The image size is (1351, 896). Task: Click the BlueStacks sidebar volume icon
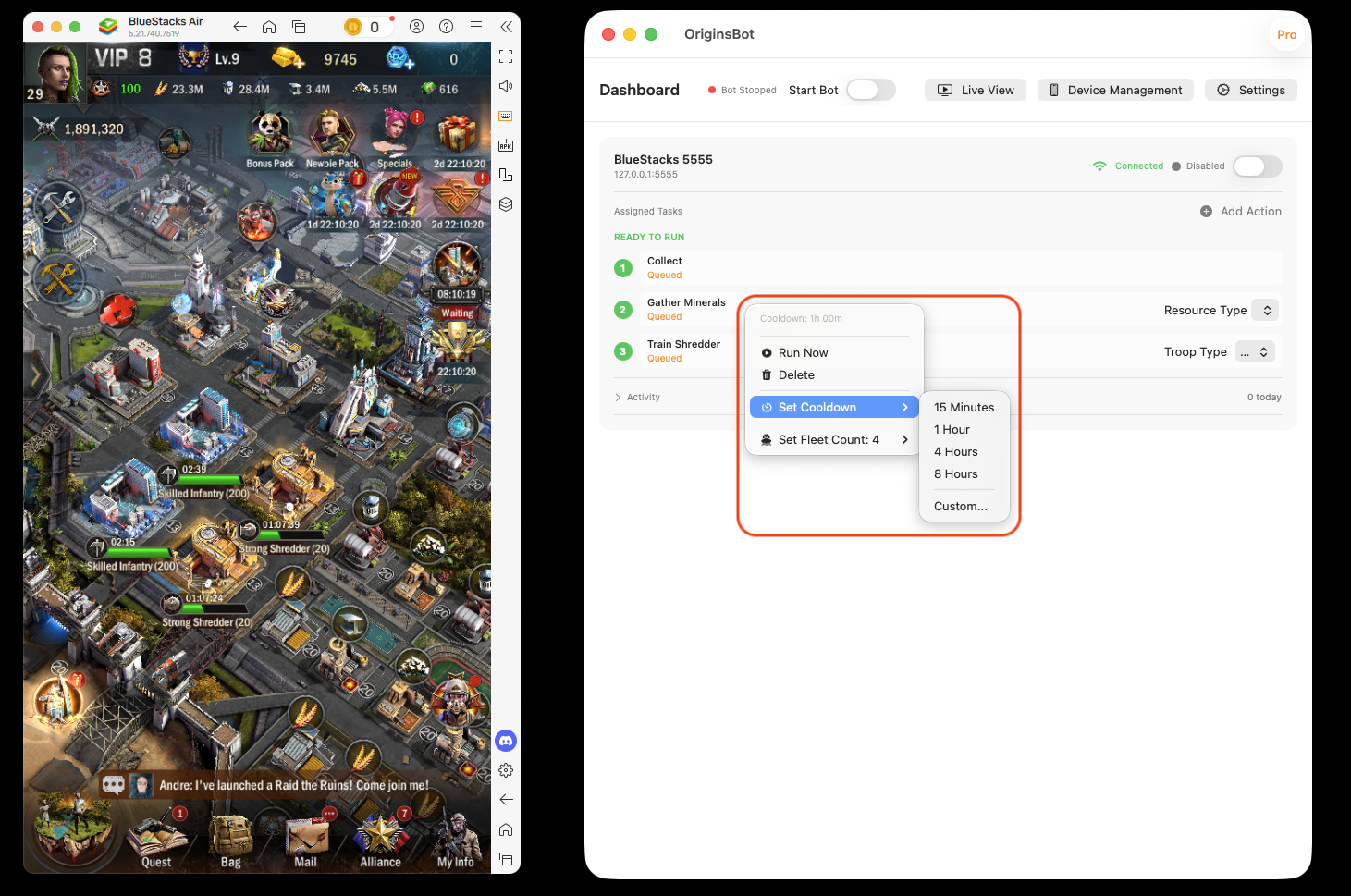pyautogui.click(x=506, y=86)
